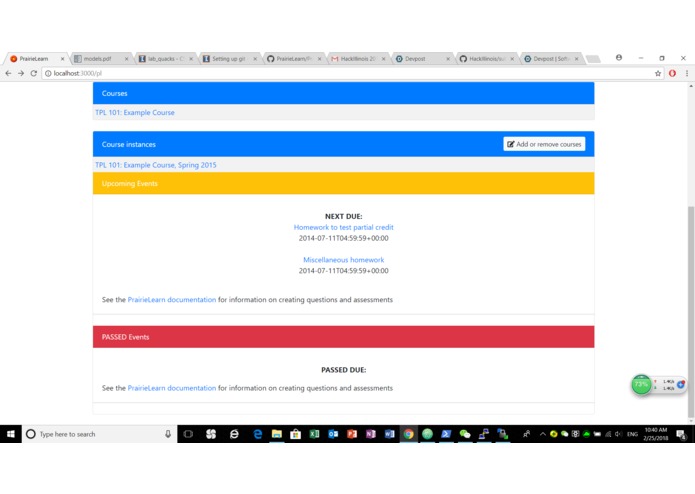695x494 pixels.
Task: Launch OneNote from the taskbar
Action: [371, 434]
